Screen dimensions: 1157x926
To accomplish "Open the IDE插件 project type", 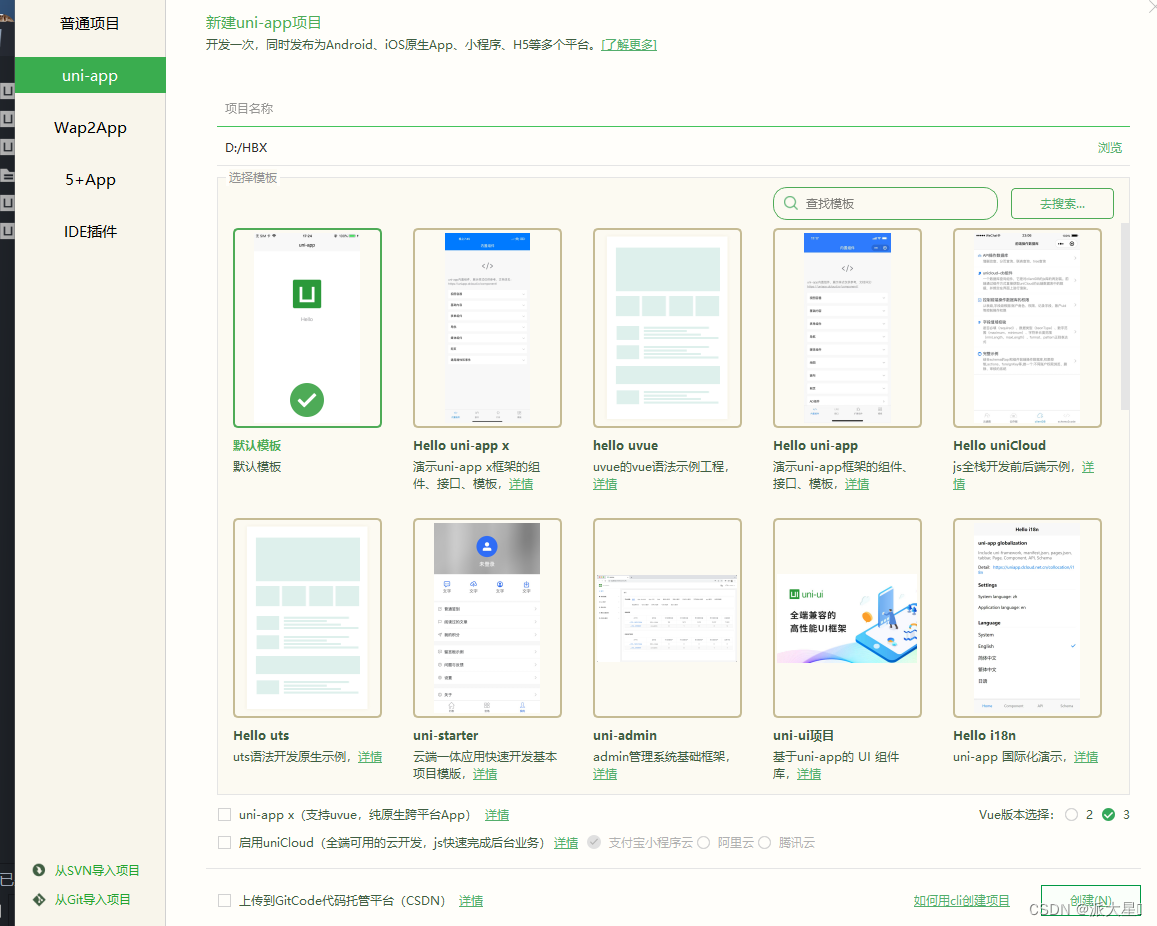I will 90,232.
